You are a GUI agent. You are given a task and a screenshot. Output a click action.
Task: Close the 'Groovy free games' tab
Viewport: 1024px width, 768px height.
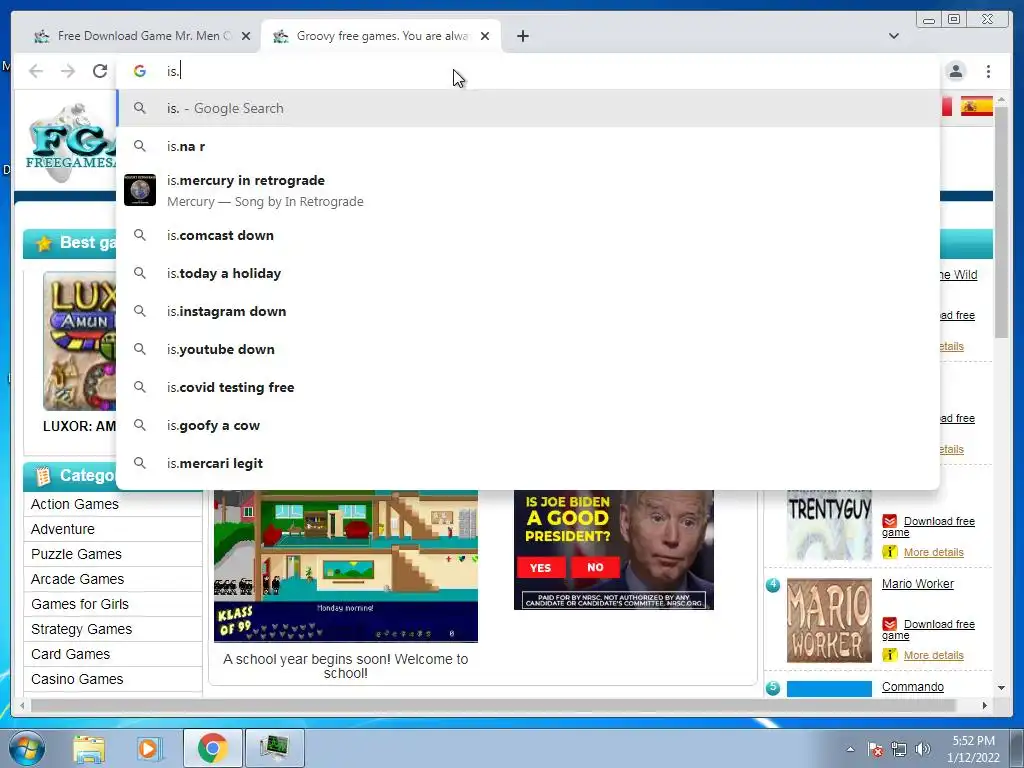485,36
